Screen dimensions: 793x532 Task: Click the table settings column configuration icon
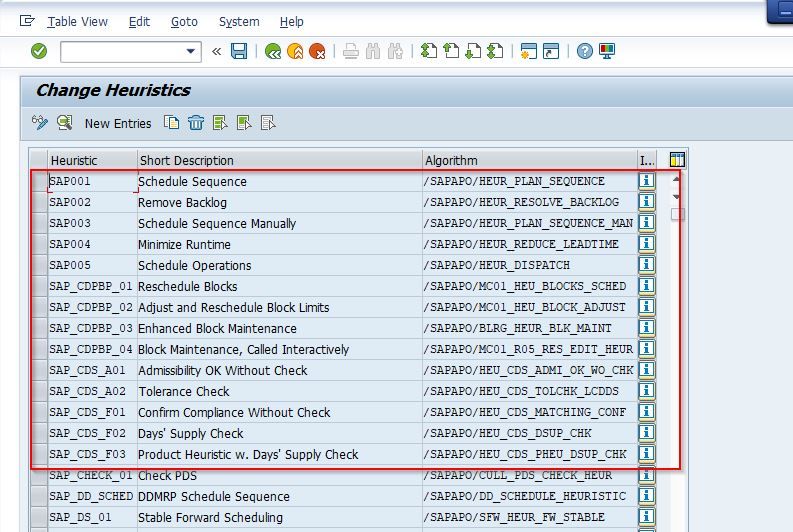point(677,159)
